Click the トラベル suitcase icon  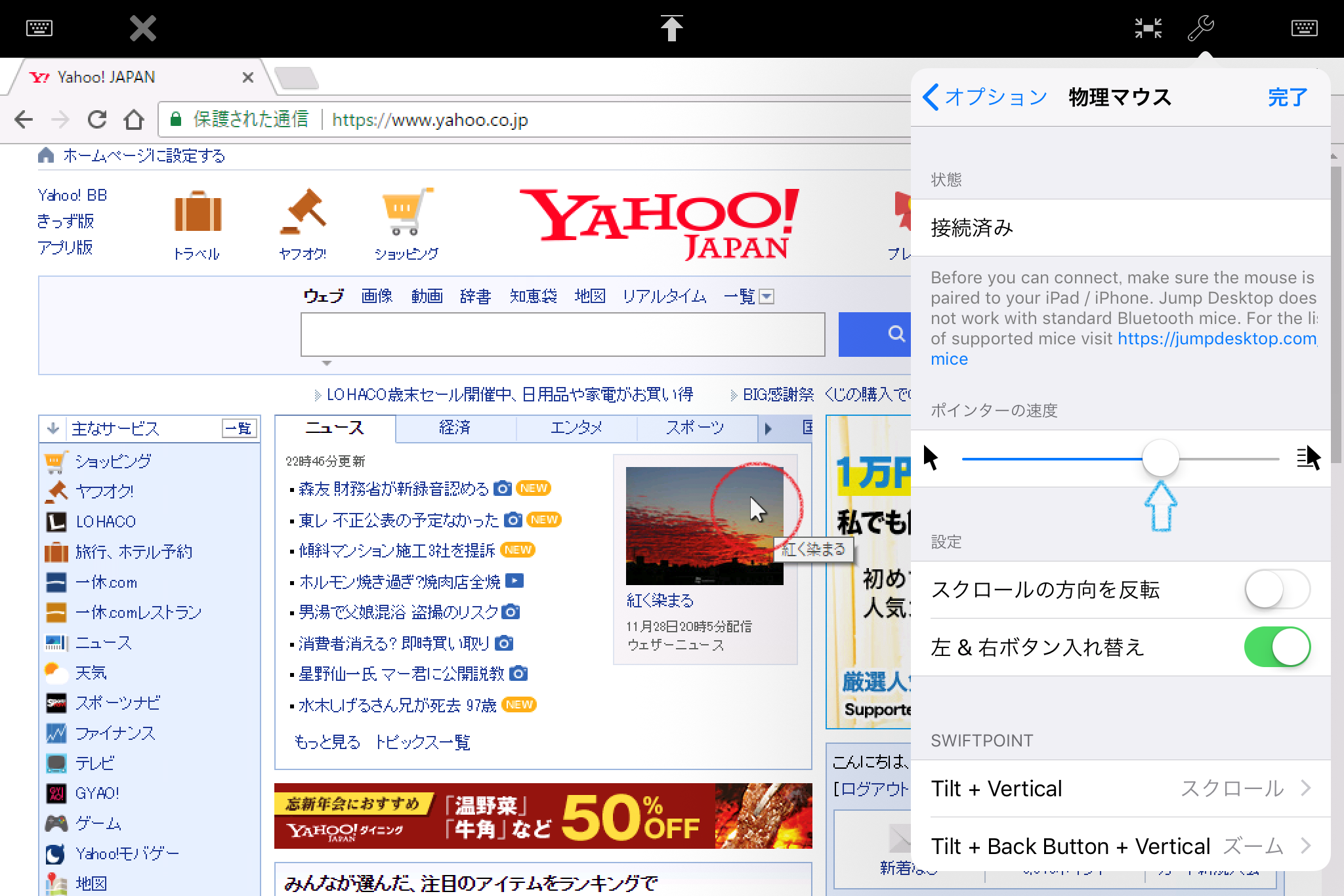pos(198,211)
